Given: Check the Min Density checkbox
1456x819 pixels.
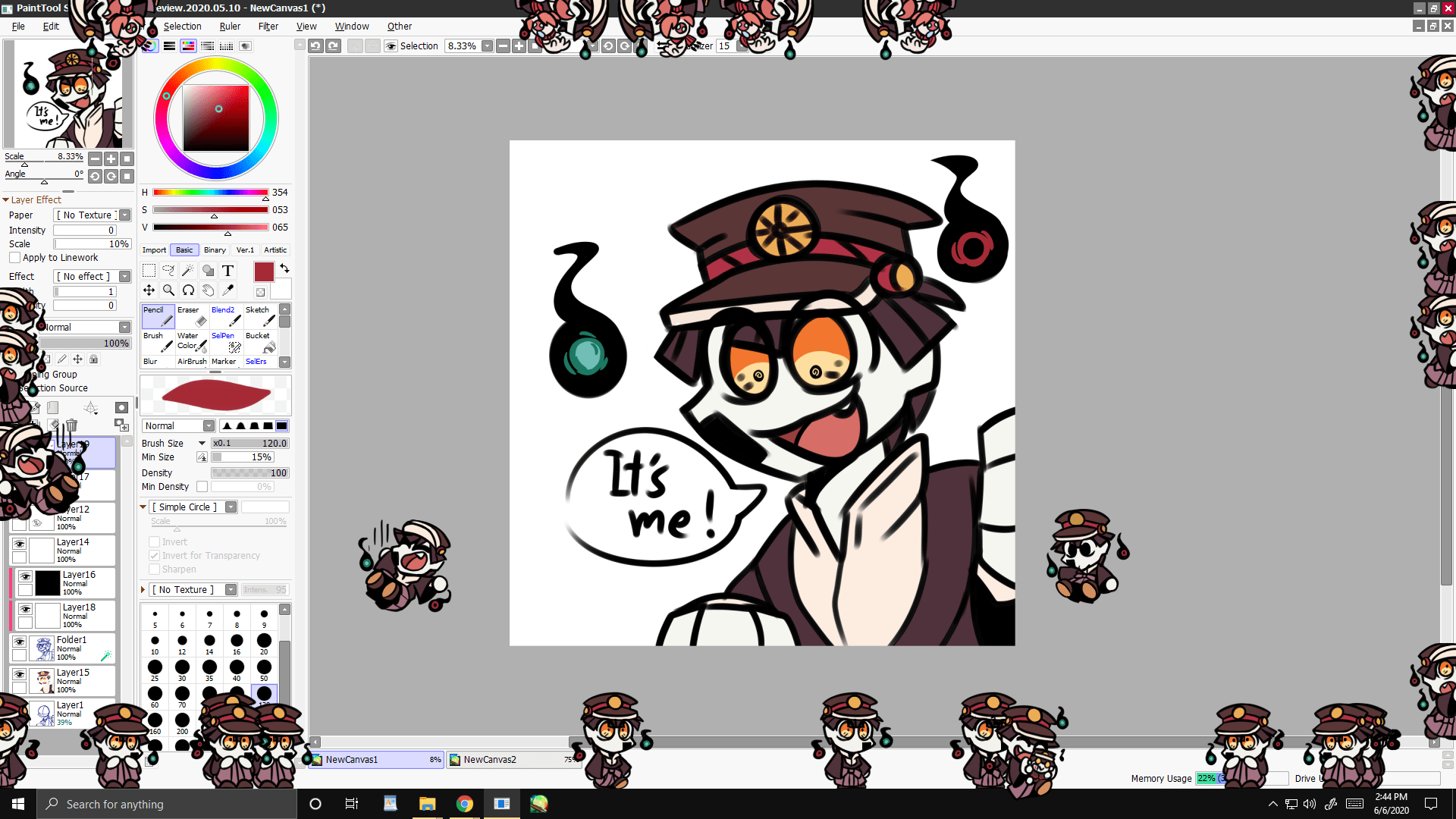Looking at the screenshot, I should [202, 487].
